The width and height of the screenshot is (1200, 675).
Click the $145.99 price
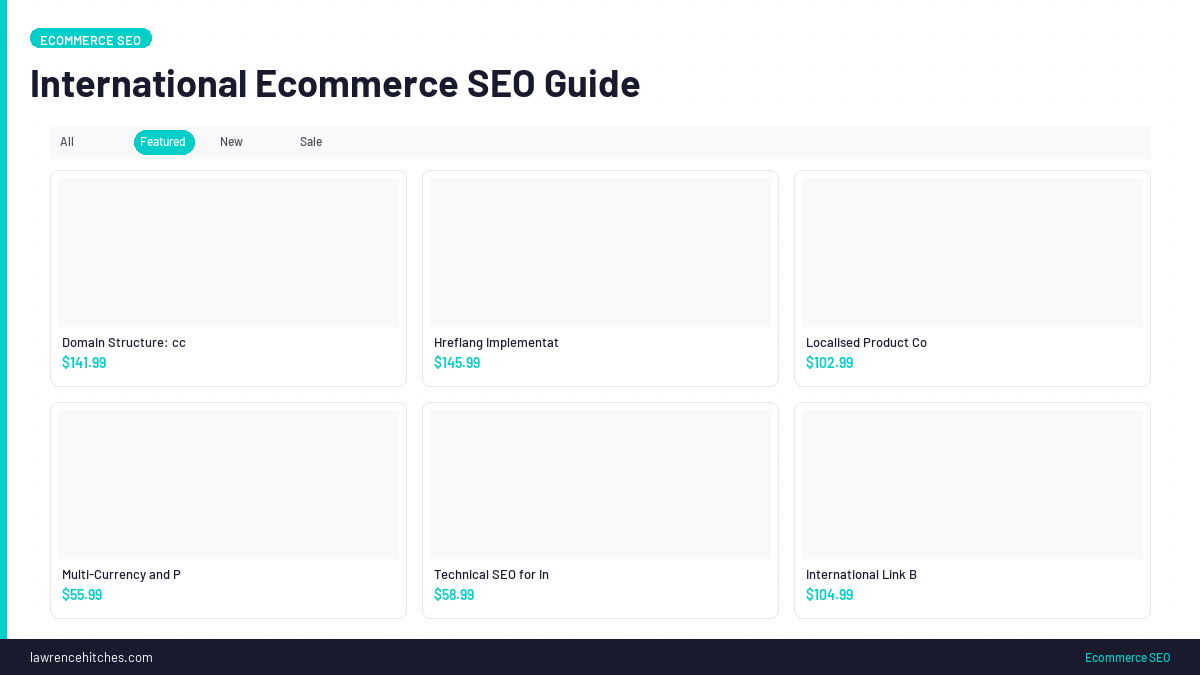[457, 363]
